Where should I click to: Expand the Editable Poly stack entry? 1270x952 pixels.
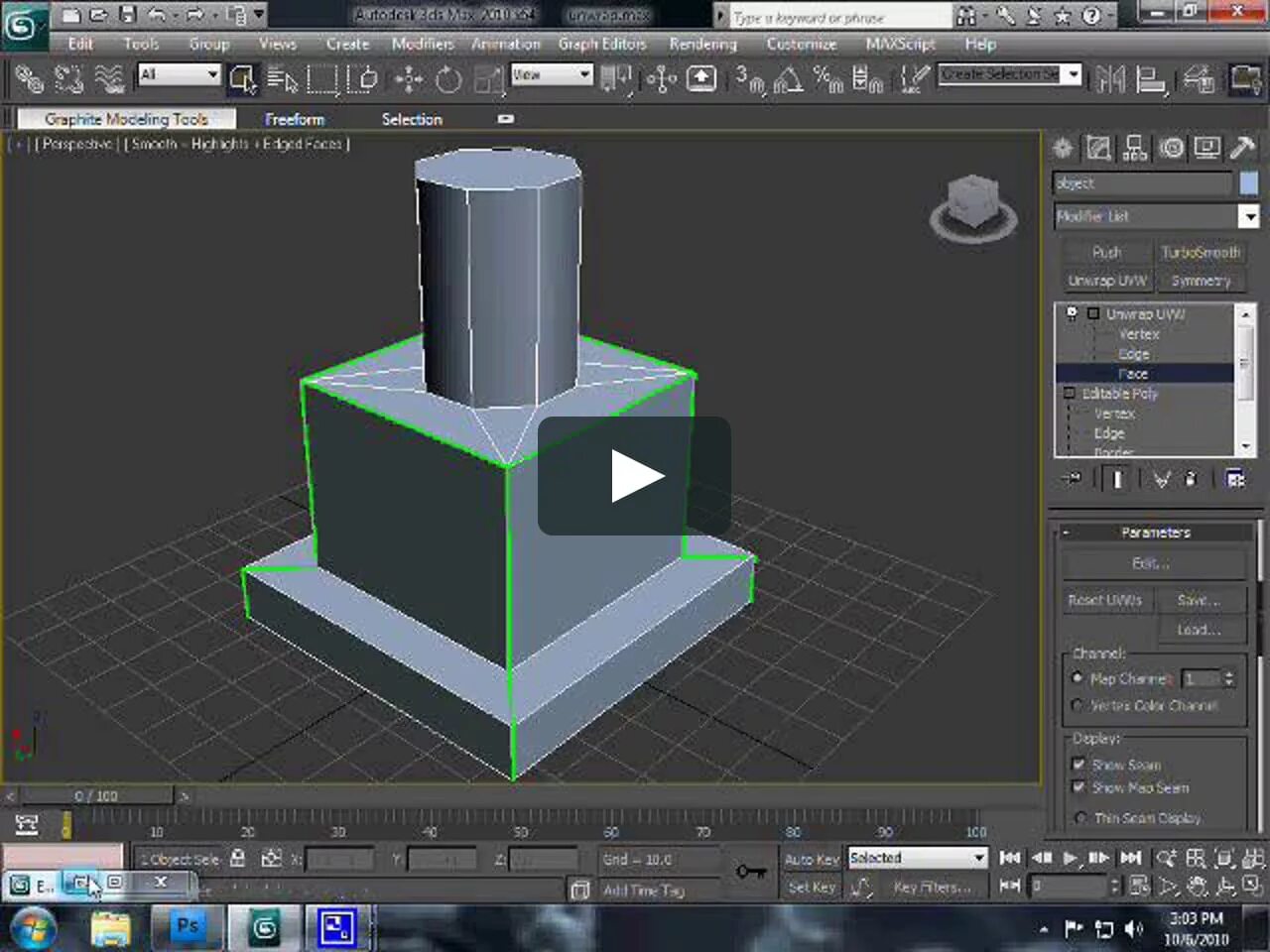(x=1070, y=394)
